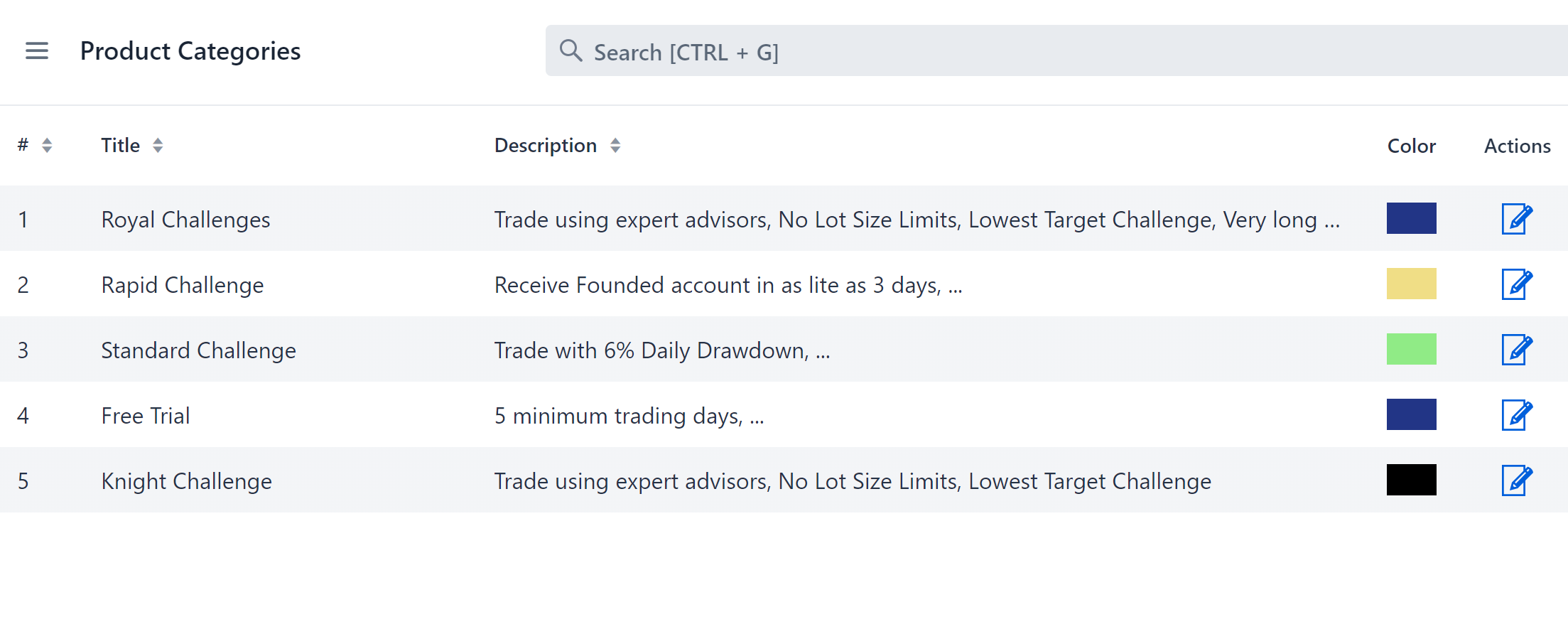The width and height of the screenshot is (1568, 634).
Task: Edit the Free Trial category
Action: 1516,415
